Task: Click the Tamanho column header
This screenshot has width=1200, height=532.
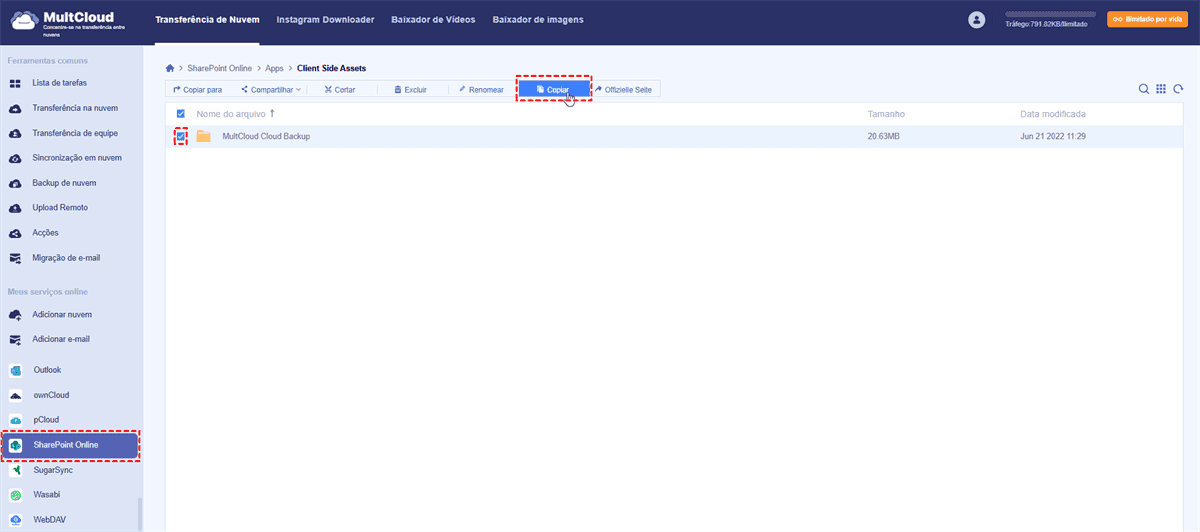Action: pos(886,114)
